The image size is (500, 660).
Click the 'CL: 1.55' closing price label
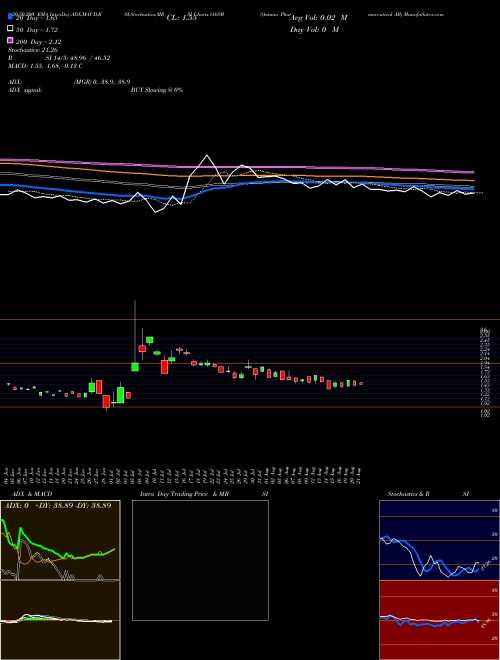click(181, 18)
